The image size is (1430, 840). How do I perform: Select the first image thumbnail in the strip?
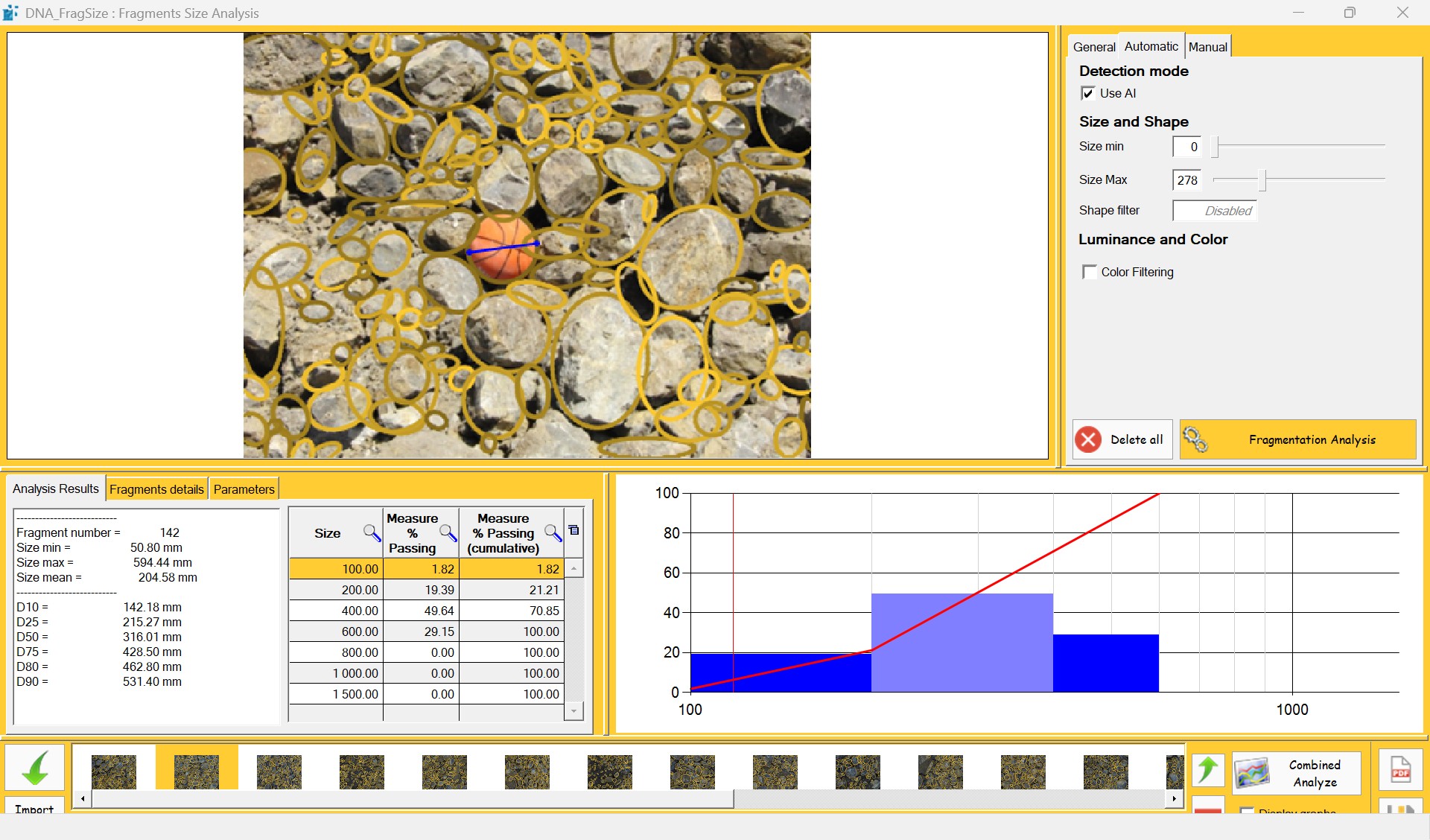tap(114, 771)
